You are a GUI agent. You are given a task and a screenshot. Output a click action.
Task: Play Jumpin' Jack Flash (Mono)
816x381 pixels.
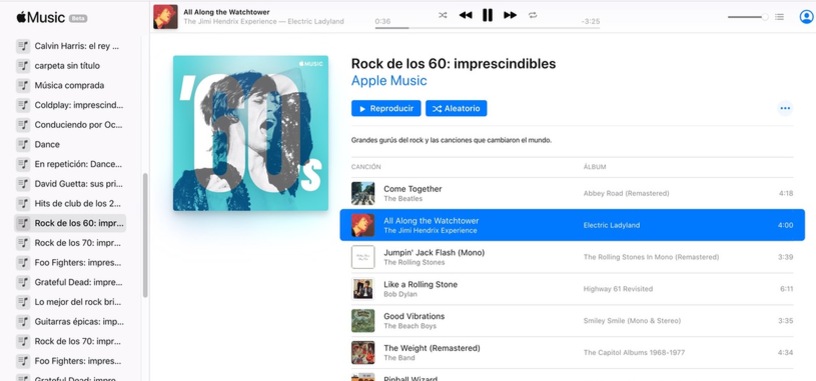click(572, 257)
